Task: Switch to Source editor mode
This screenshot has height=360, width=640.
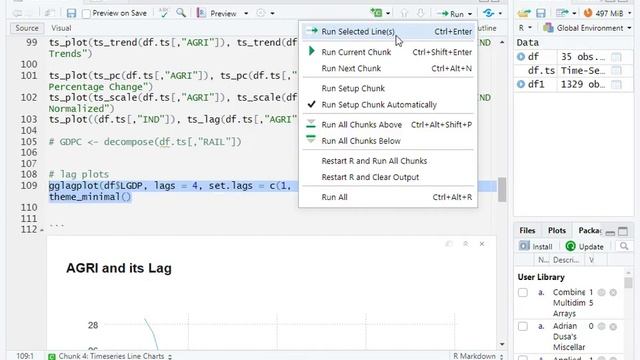Action: (x=27, y=28)
